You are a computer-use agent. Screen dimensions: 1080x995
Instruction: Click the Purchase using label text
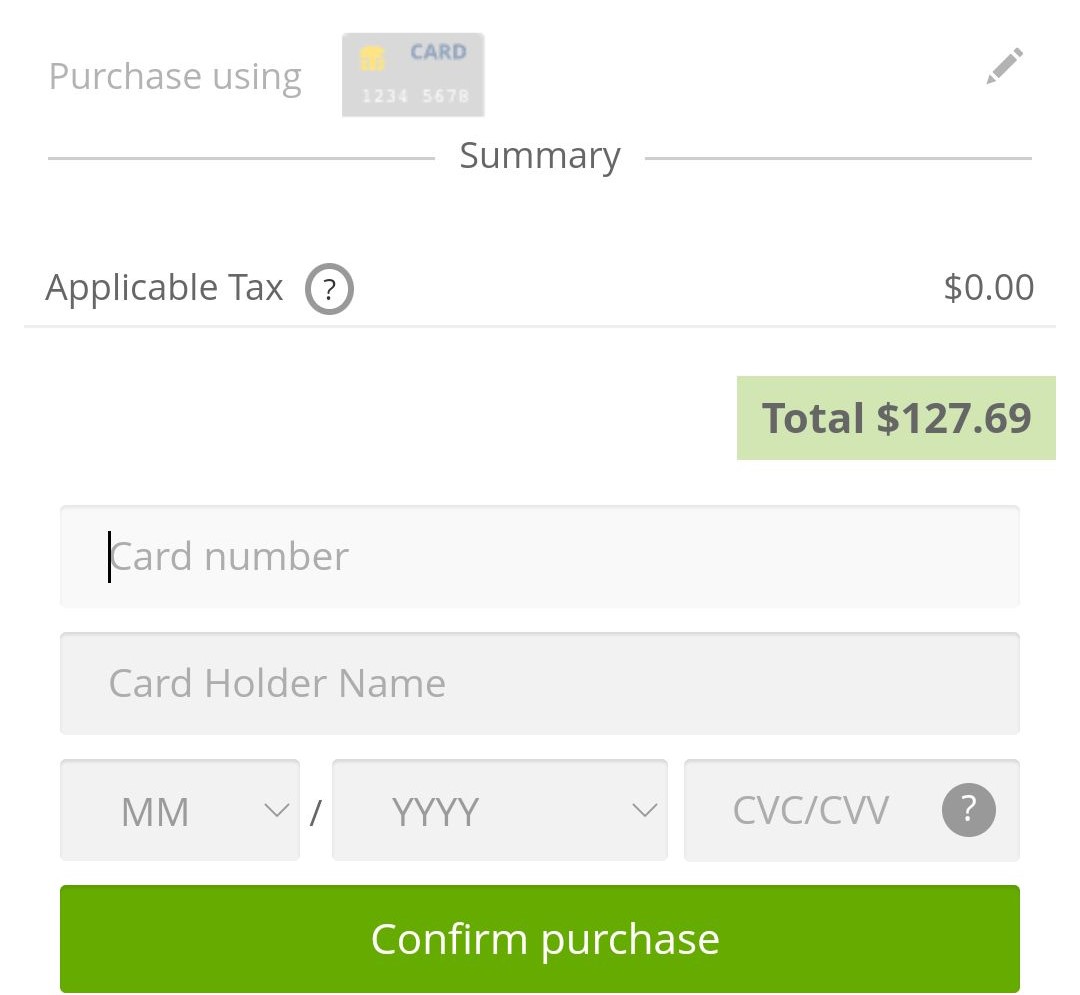(175, 77)
